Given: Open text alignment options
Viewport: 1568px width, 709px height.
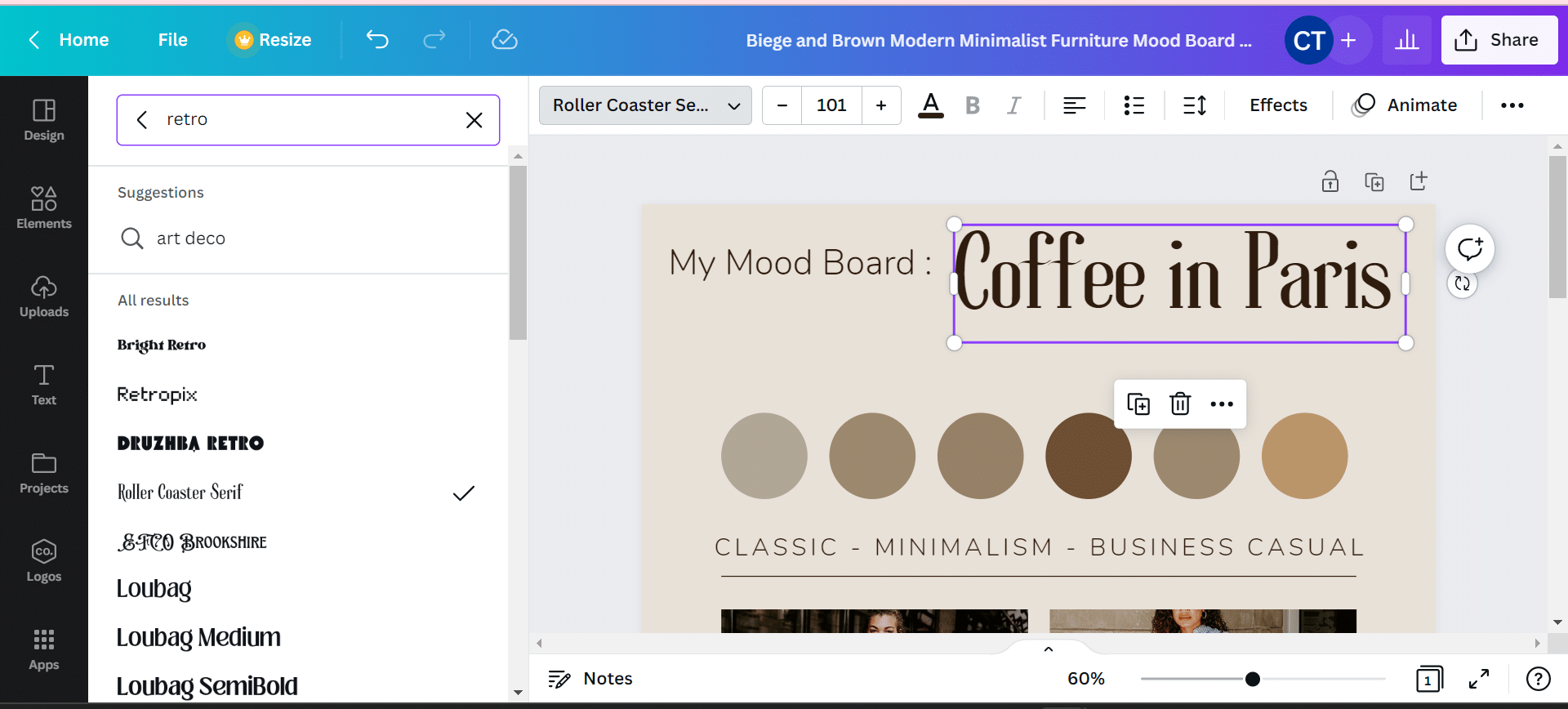Looking at the screenshot, I should point(1075,105).
